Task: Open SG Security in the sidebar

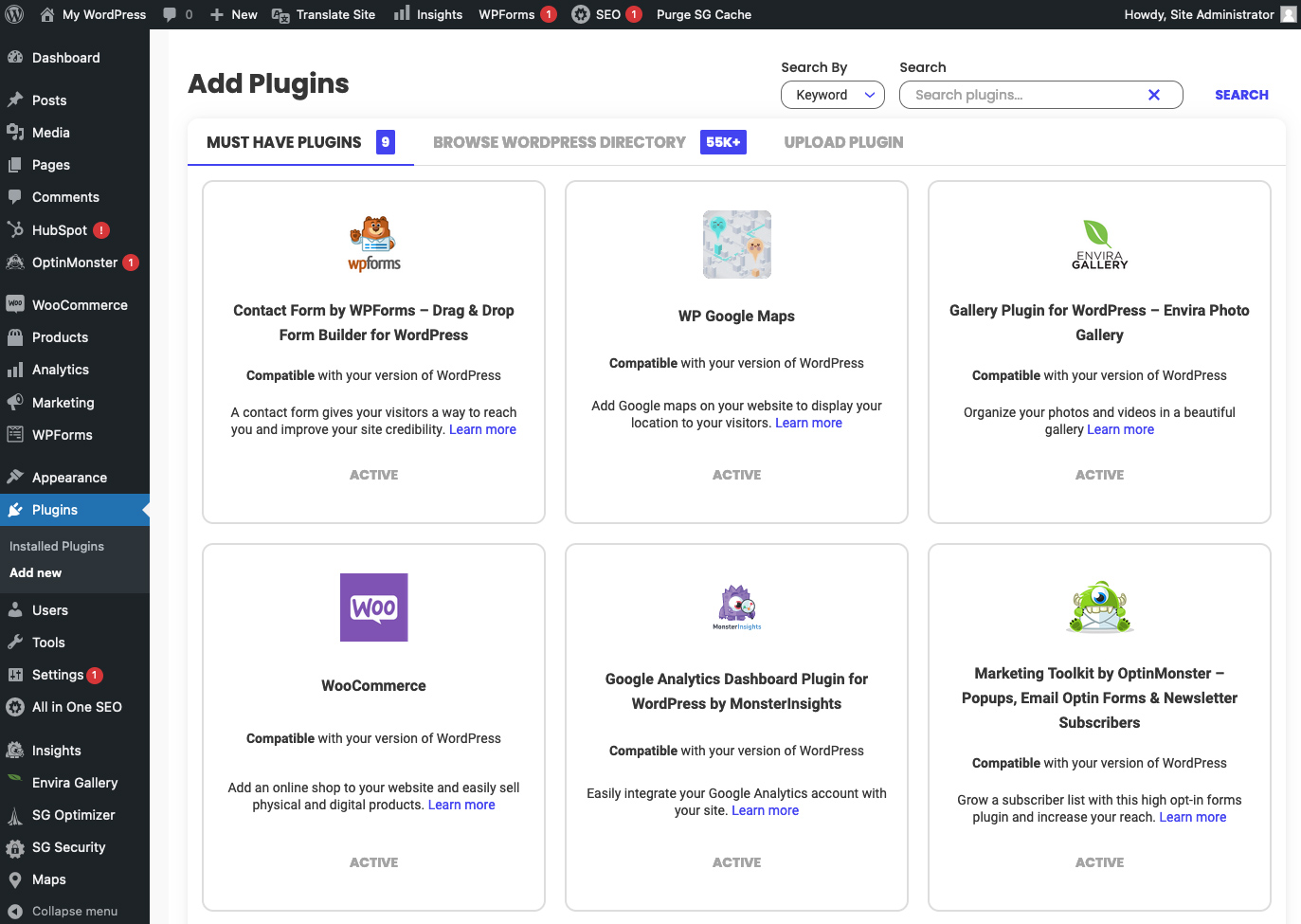Action: [75, 847]
